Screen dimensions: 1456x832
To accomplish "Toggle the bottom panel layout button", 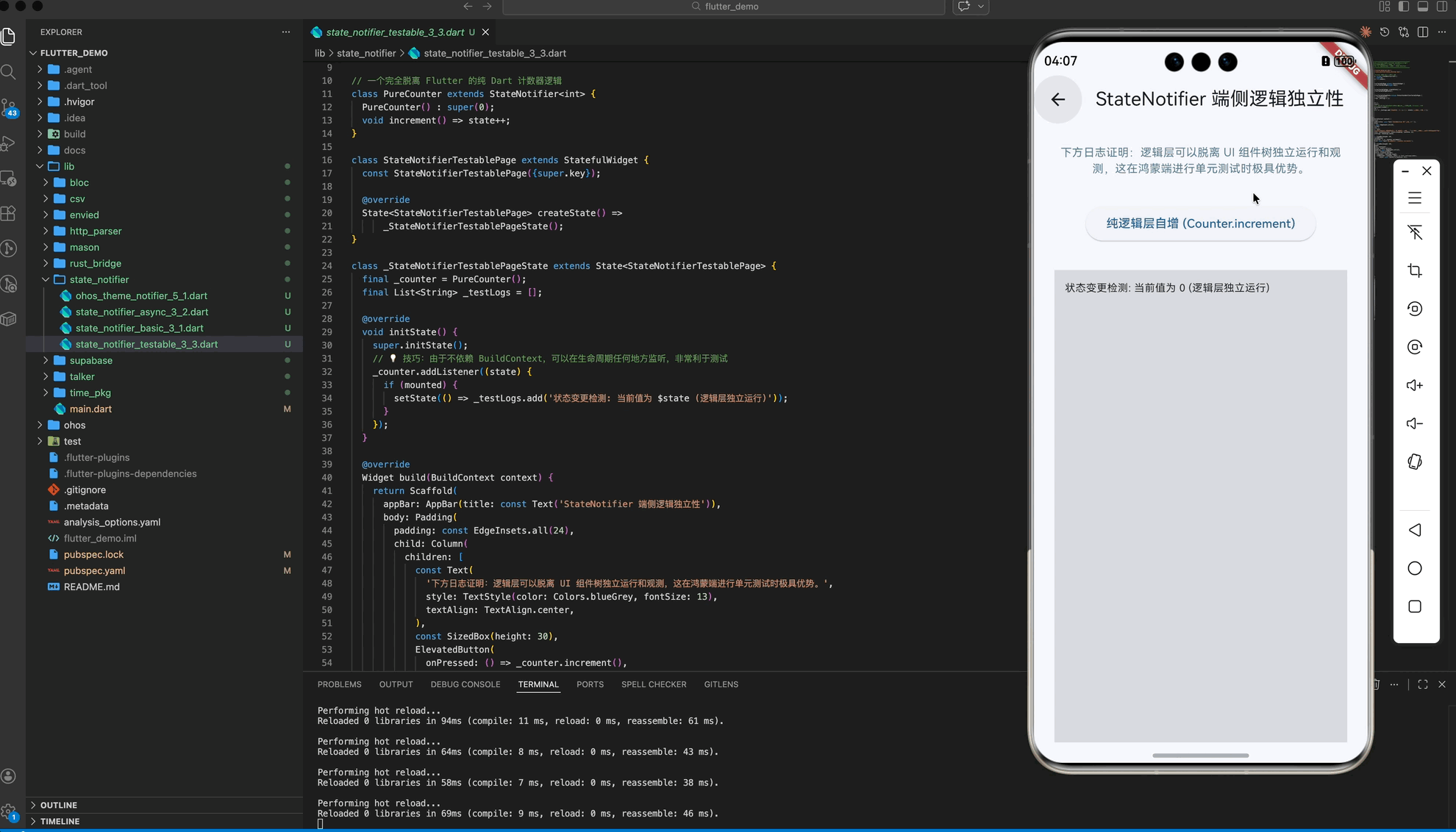I will [1422, 7].
